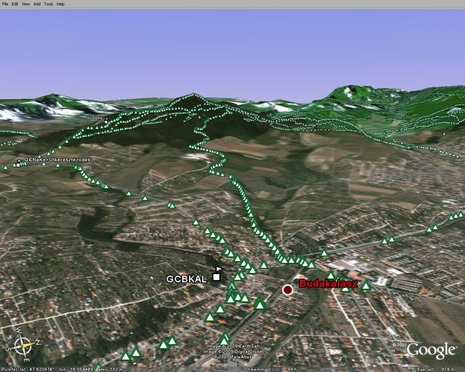The width and height of the screenshot is (465, 372).
Task: Select the small GCNaker-Utkeresztezodes placemark icon
Action: point(18,163)
